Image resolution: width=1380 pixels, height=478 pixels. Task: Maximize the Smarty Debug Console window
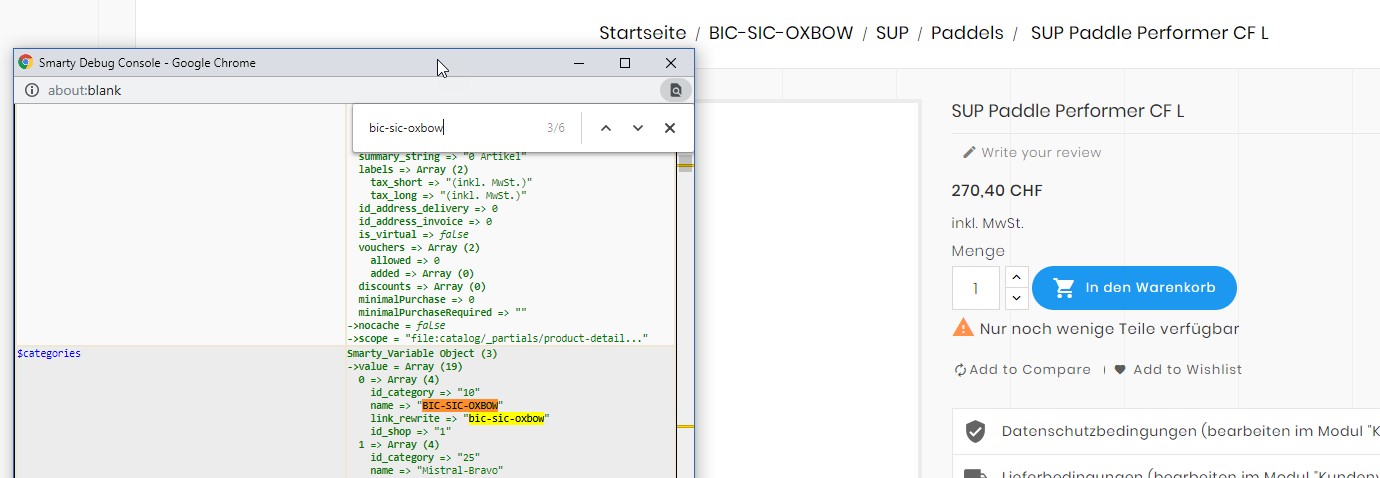(625, 63)
